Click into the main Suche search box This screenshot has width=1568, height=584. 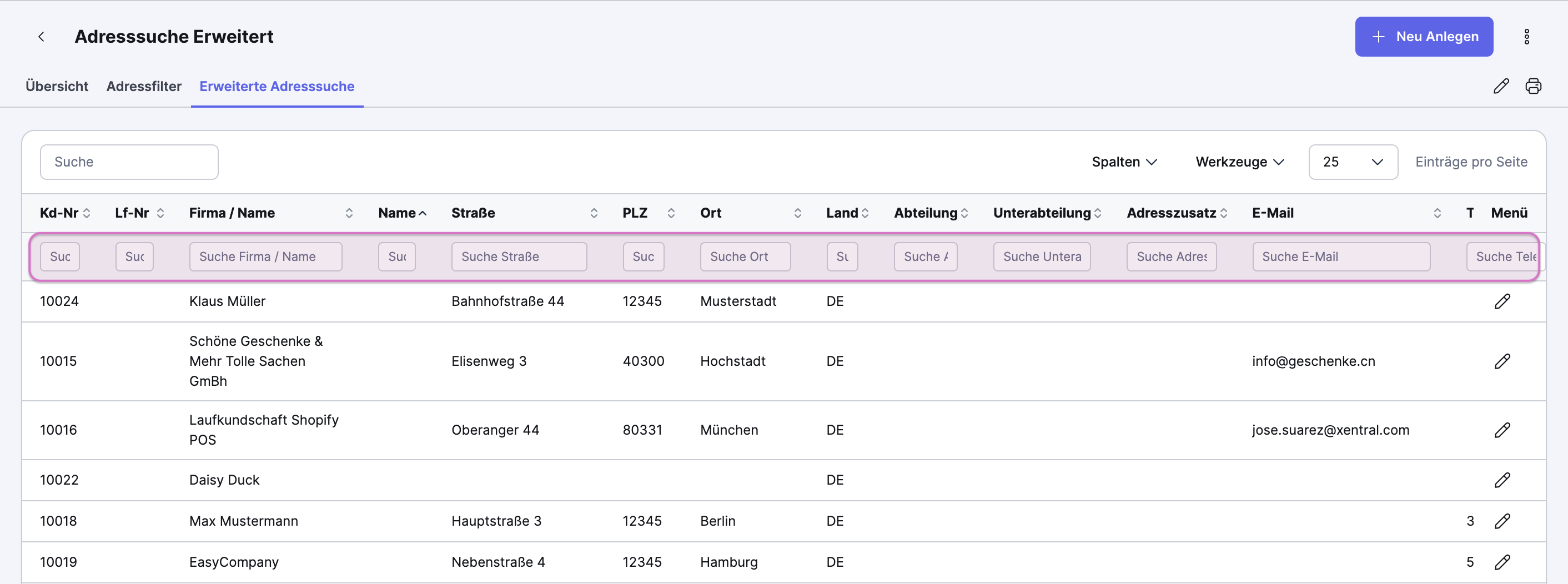[x=129, y=162]
